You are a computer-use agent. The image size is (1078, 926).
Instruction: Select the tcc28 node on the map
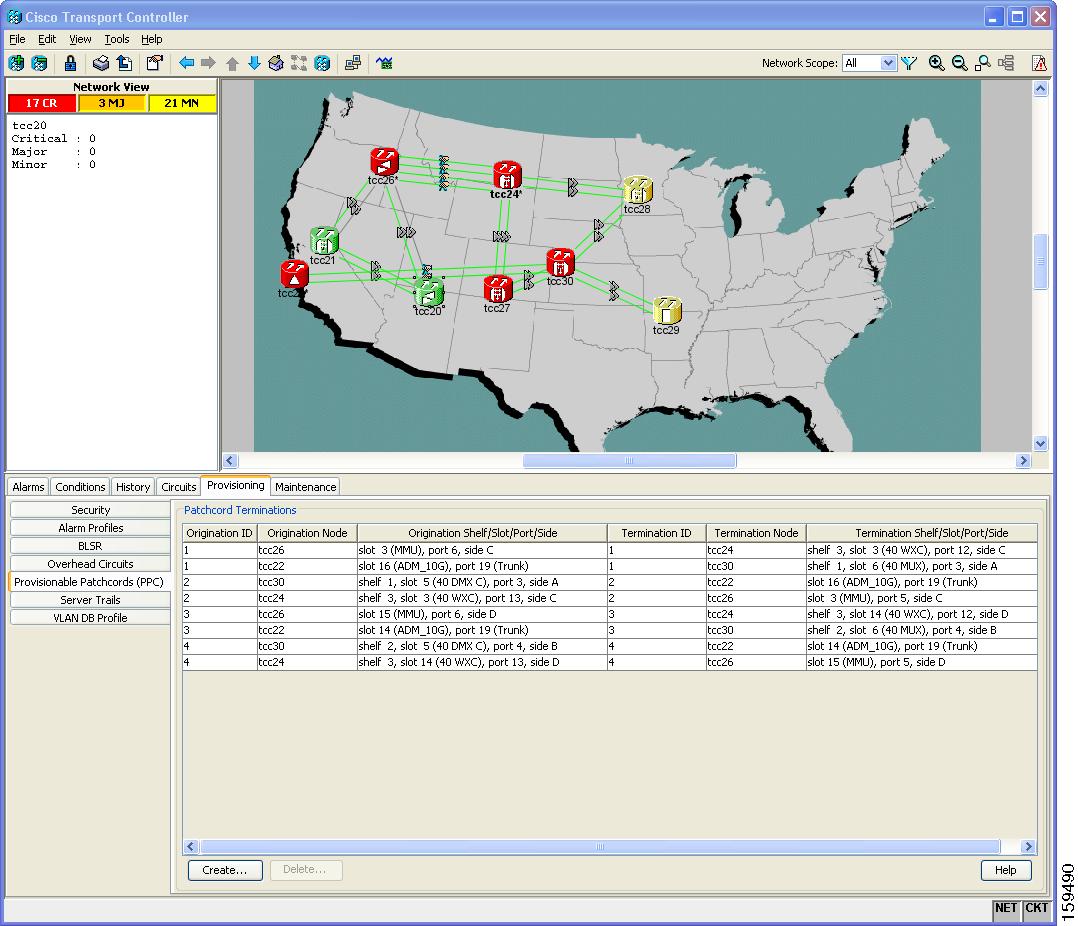[637, 190]
